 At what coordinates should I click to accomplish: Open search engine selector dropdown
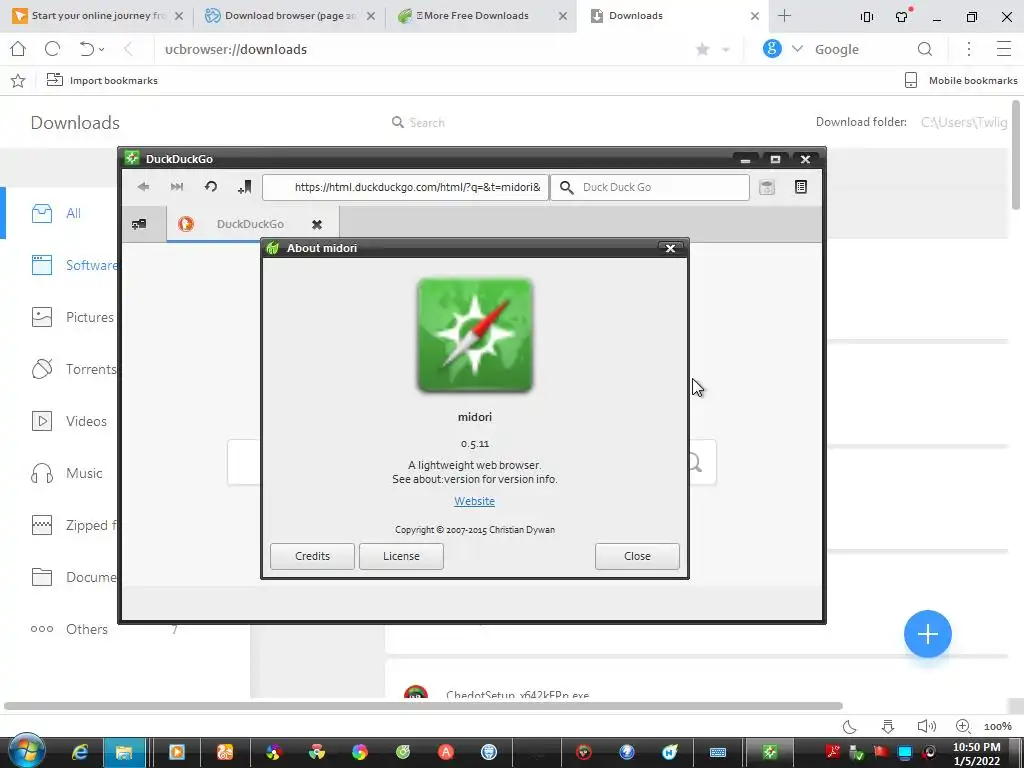[797, 49]
